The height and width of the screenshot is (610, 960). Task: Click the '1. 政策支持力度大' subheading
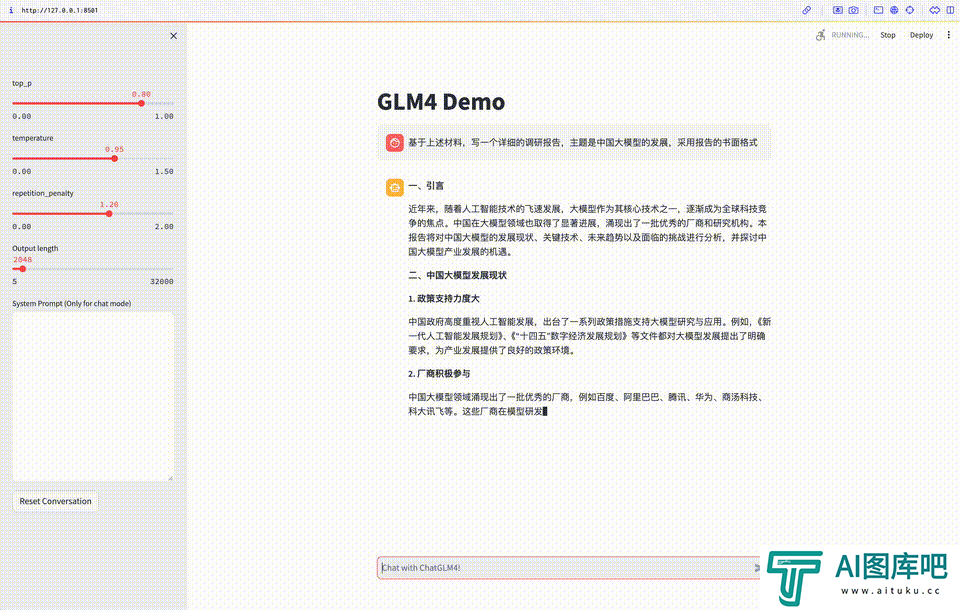click(x=444, y=298)
